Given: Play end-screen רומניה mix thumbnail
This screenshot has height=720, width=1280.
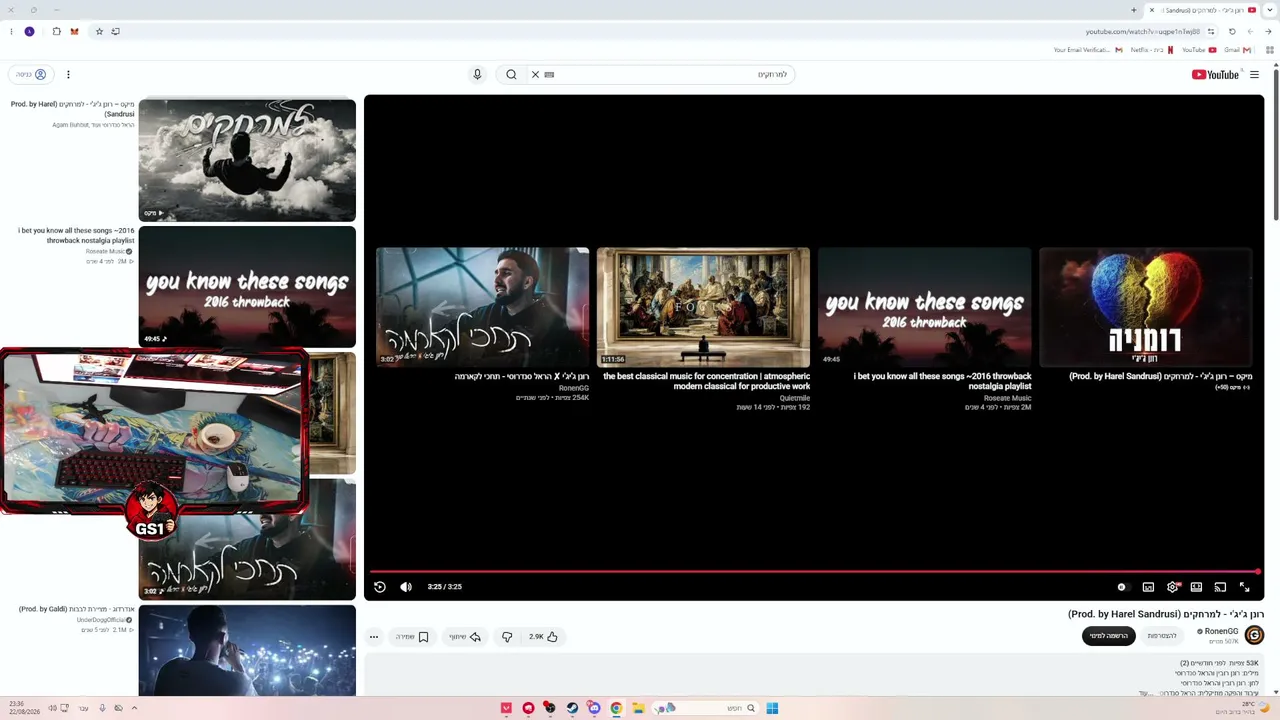Looking at the screenshot, I should point(1146,307).
